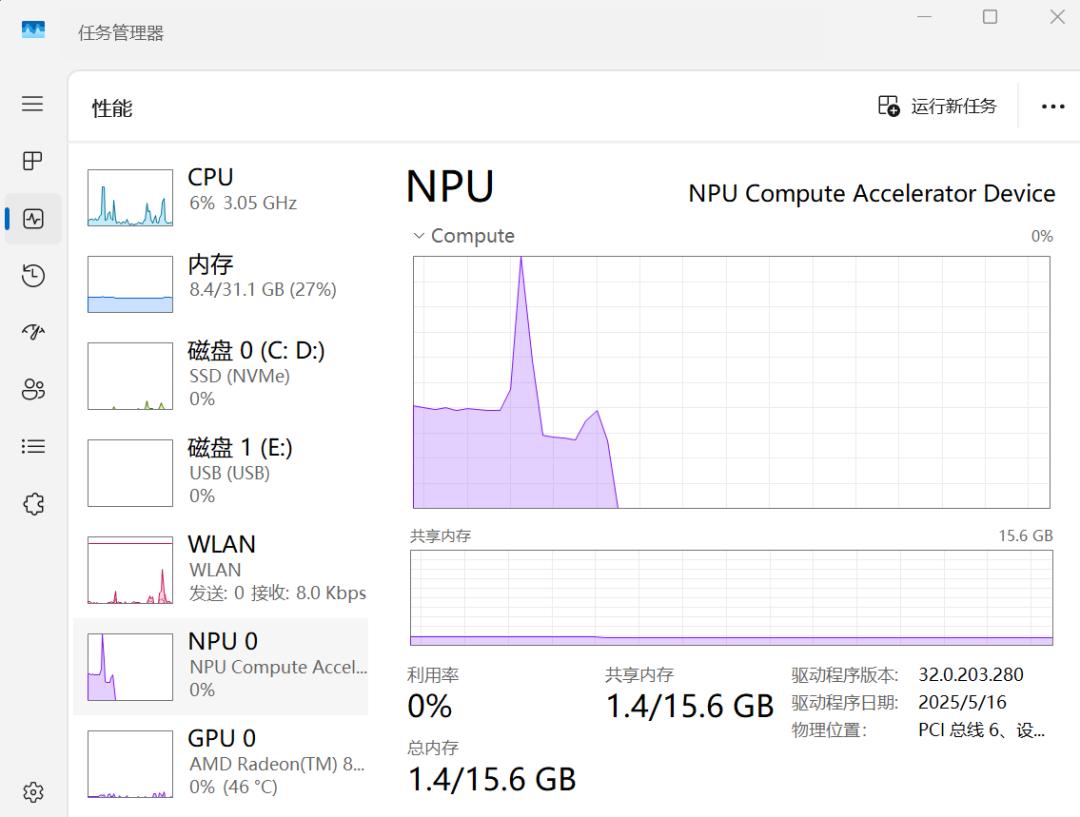
Task: Open Task Manager settings gear
Action: point(33,792)
